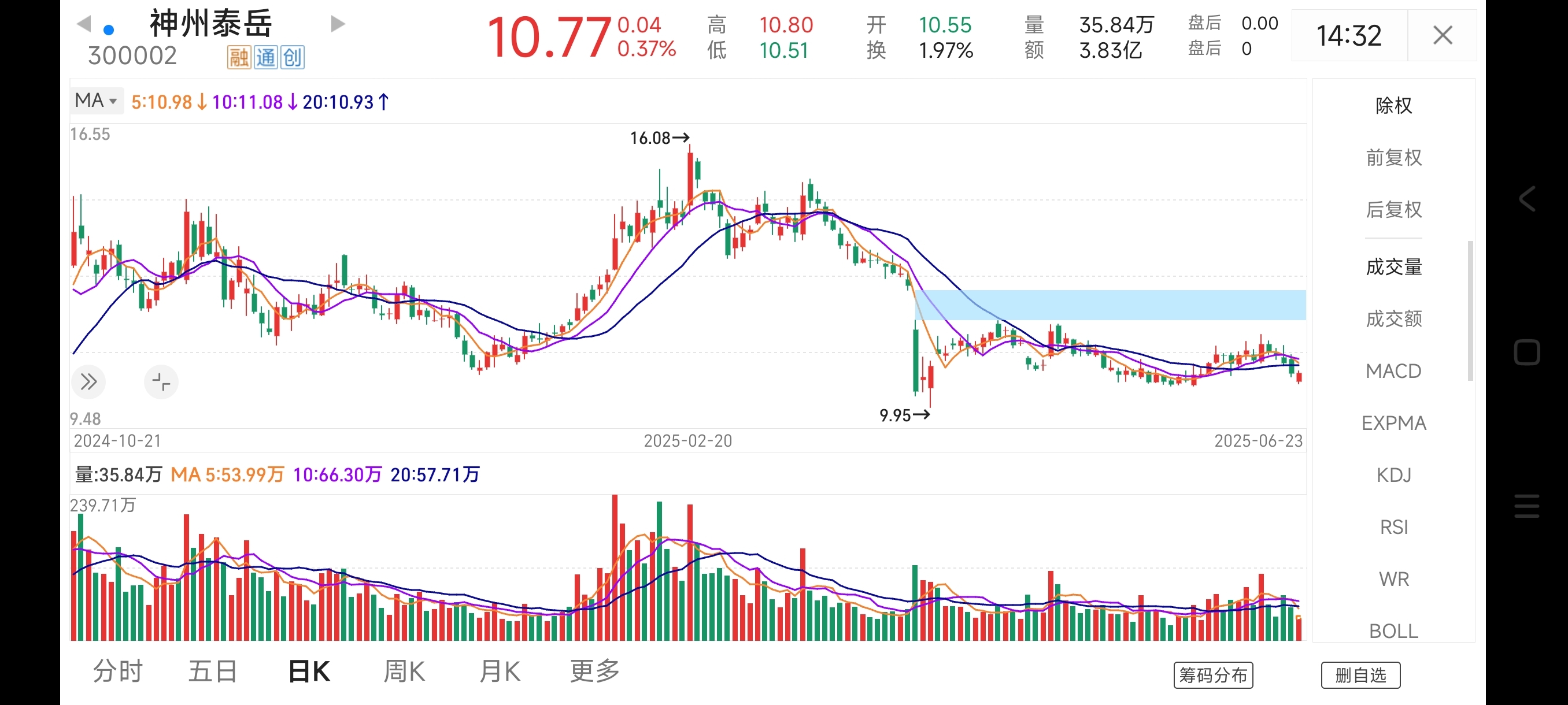Select 除权 adjustment mode

[1393, 105]
